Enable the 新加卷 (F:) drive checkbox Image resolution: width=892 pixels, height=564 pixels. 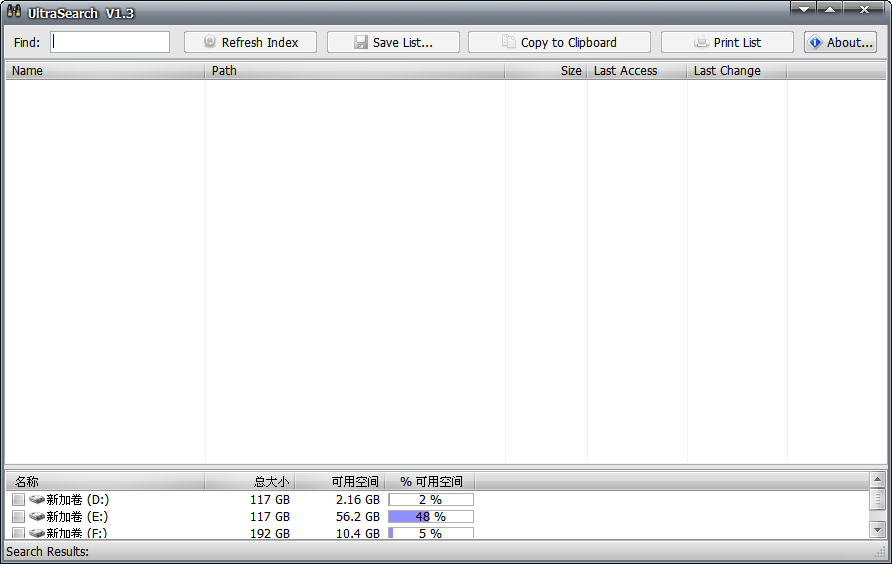pyautogui.click(x=19, y=533)
